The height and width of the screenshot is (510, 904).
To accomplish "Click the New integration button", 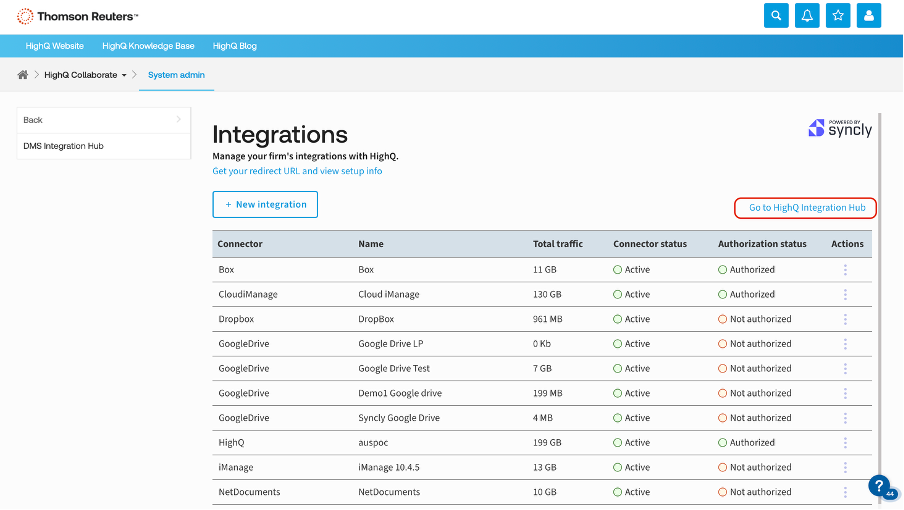I will click(265, 205).
